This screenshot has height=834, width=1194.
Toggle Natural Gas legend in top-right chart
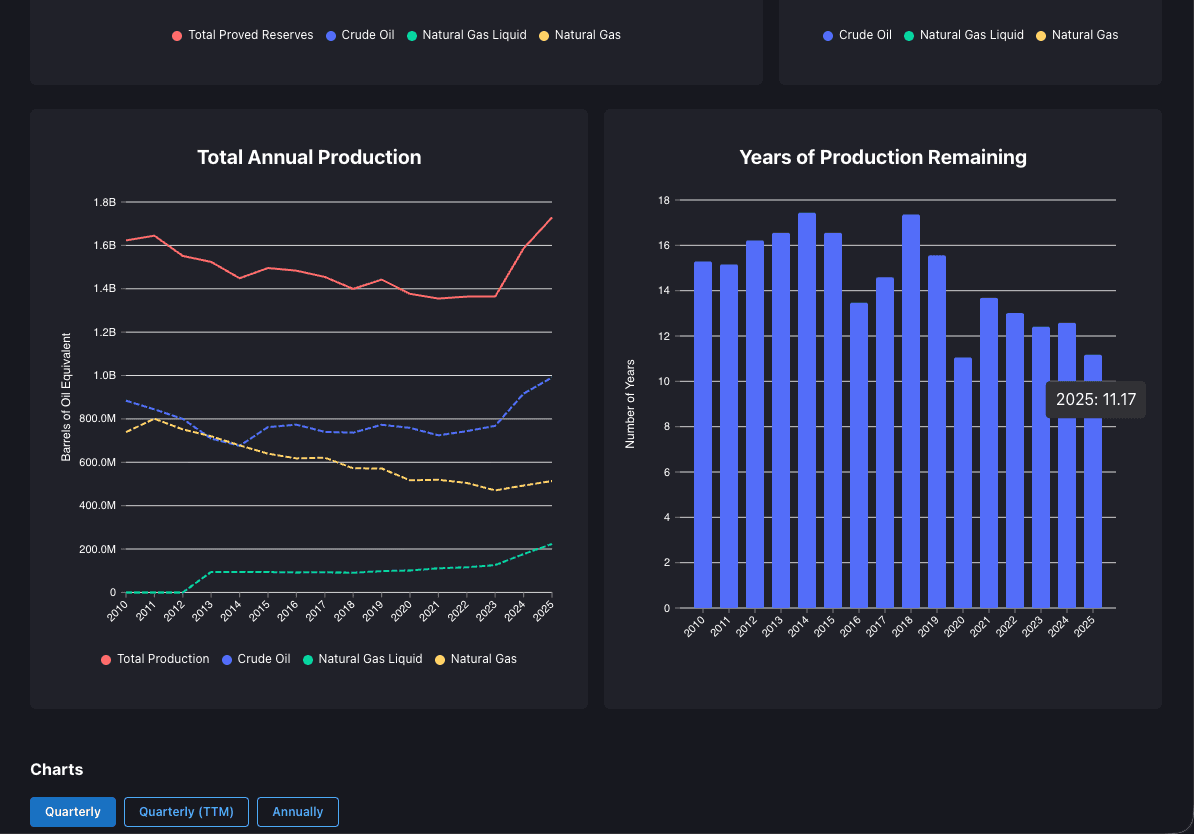1077,35
